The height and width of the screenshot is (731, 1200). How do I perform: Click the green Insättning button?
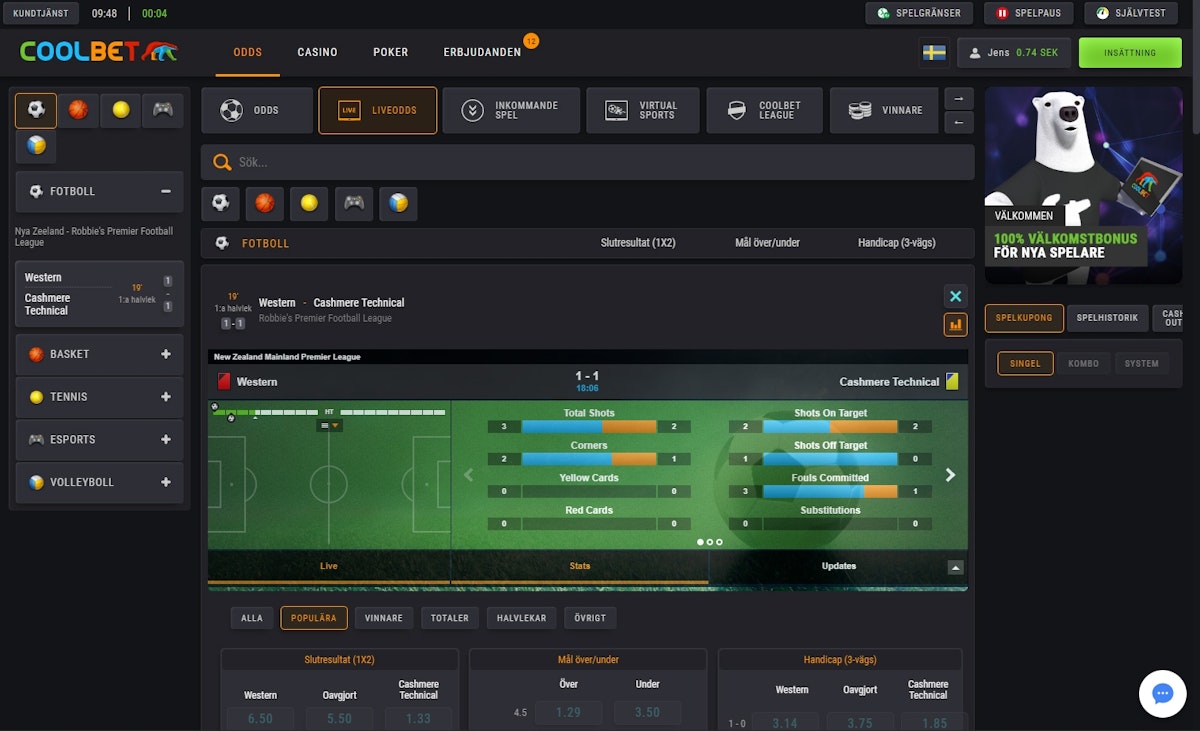pyautogui.click(x=1130, y=53)
